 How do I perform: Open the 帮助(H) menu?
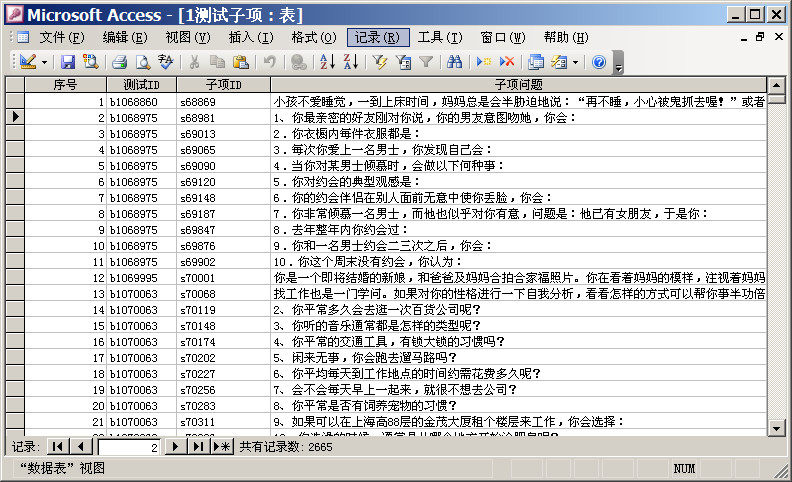(566, 37)
